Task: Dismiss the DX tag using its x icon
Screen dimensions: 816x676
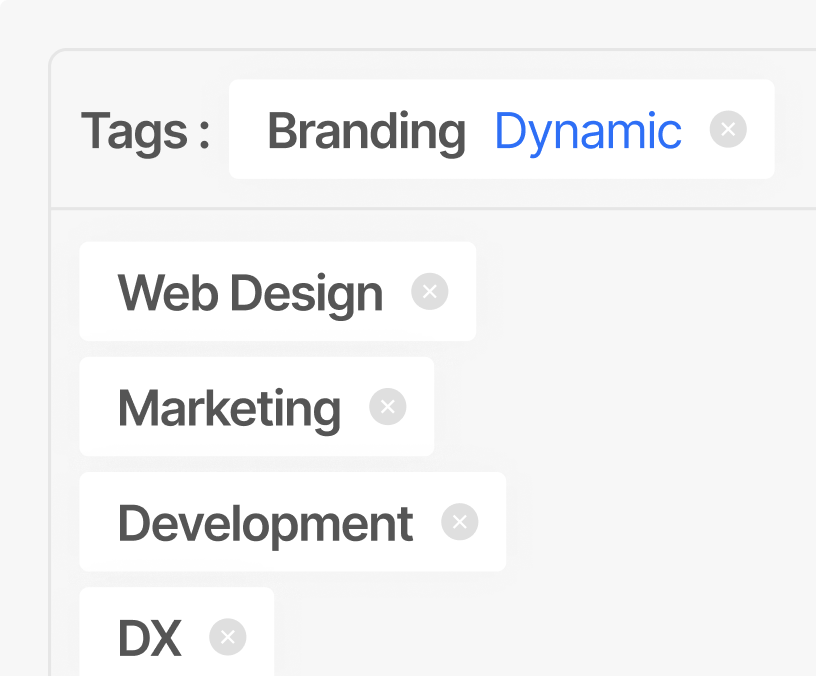Action: pos(228,637)
